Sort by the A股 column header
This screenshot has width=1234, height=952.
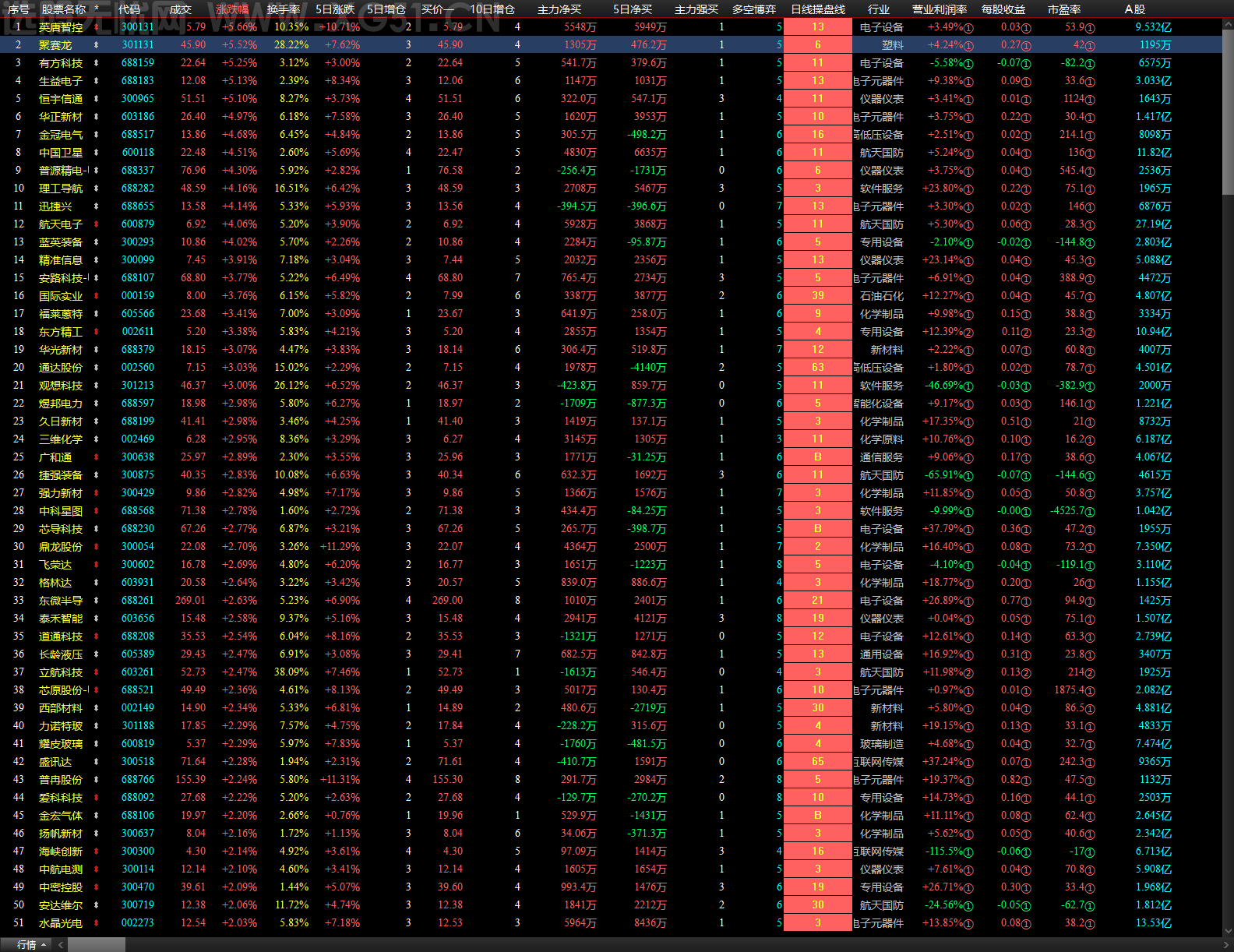(1135, 9)
